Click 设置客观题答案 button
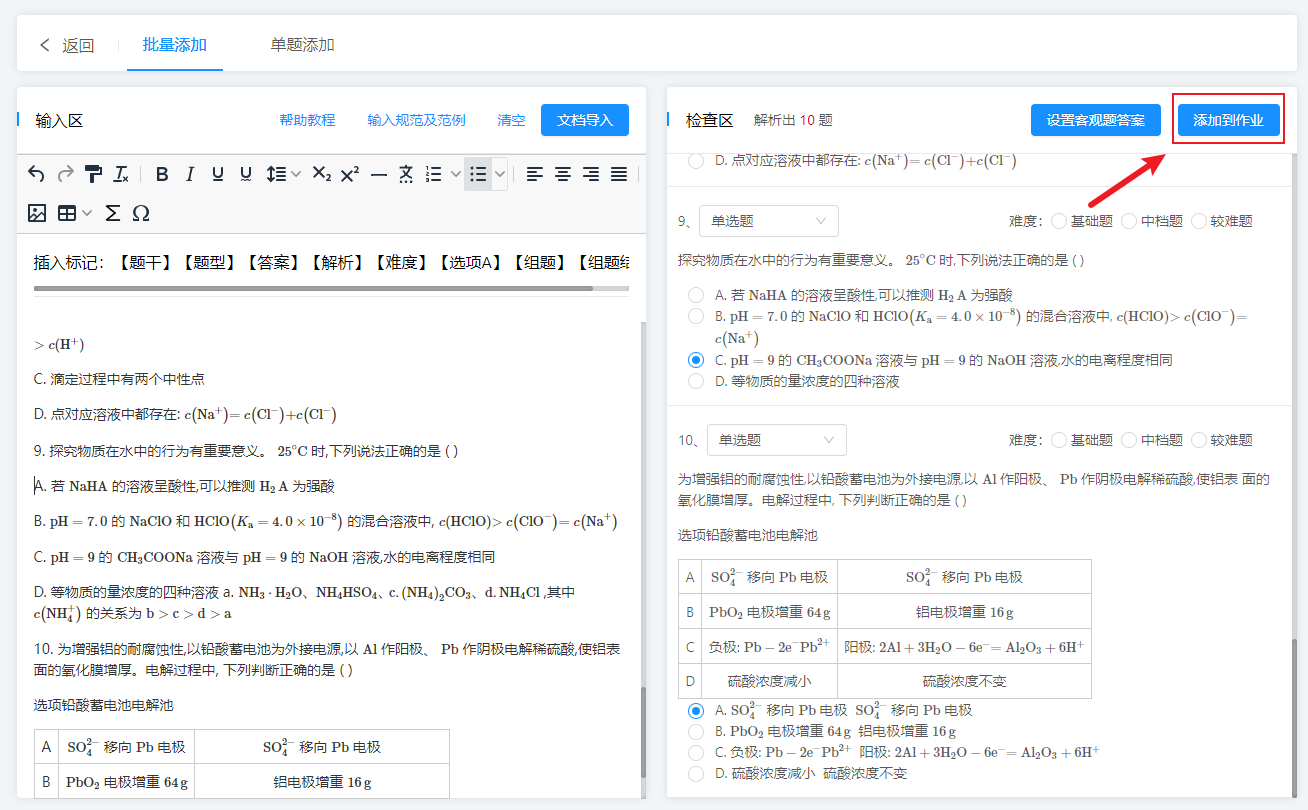This screenshot has width=1308, height=810. point(1095,120)
